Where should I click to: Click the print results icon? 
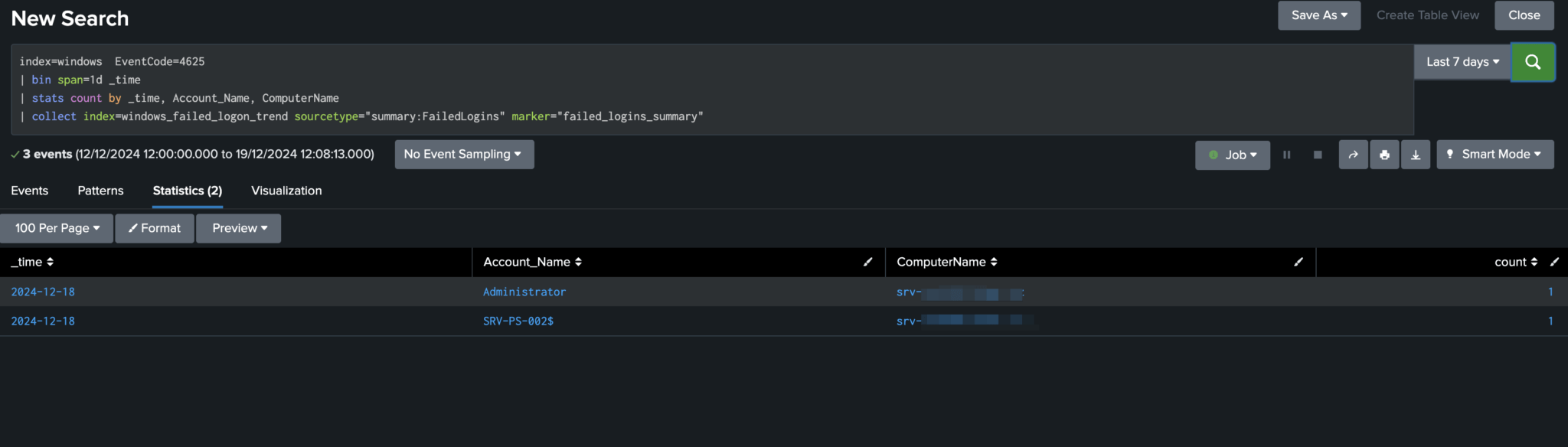click(1384, 155)
